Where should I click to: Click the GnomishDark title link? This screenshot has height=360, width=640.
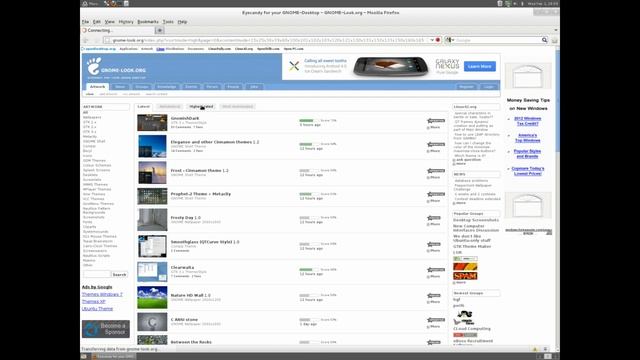(x=185, y=118)
